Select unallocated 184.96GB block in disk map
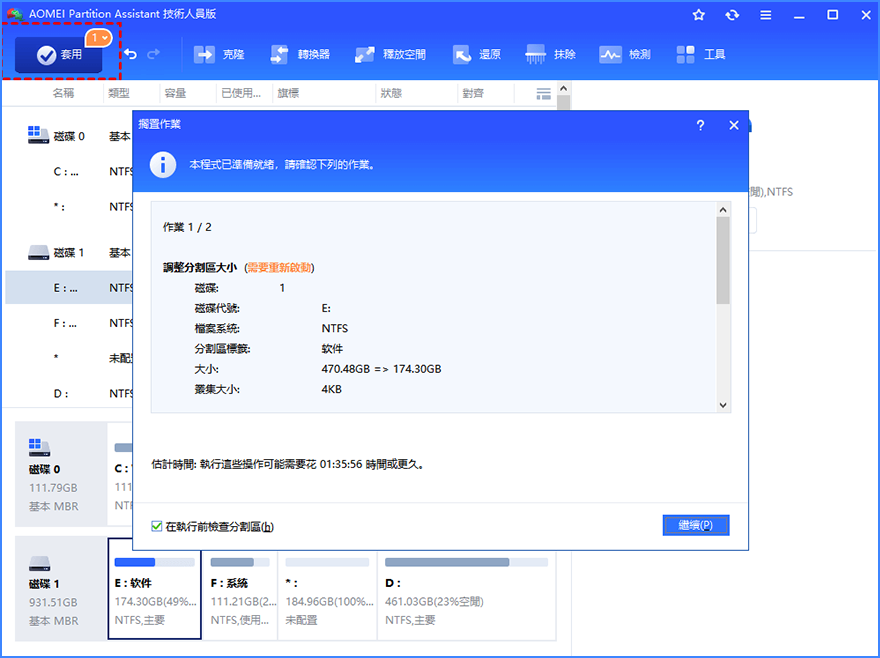Viewport: 880px width, 658px height. coord(328,594)
